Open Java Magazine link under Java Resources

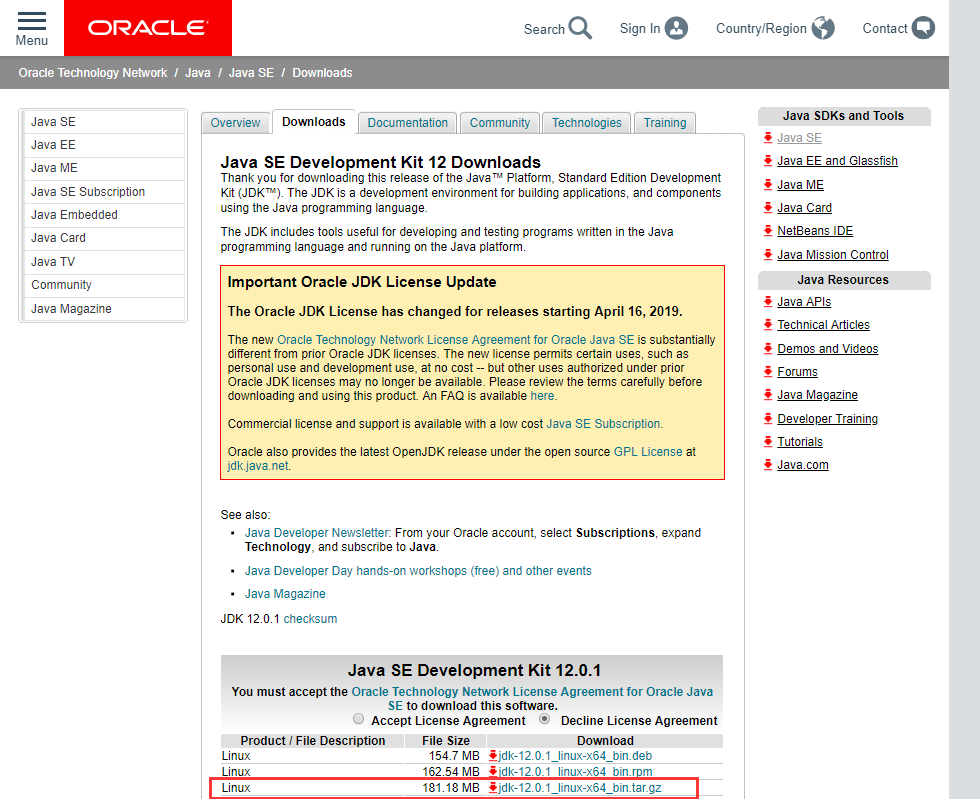pyautogui.click(x=818, y=394)
